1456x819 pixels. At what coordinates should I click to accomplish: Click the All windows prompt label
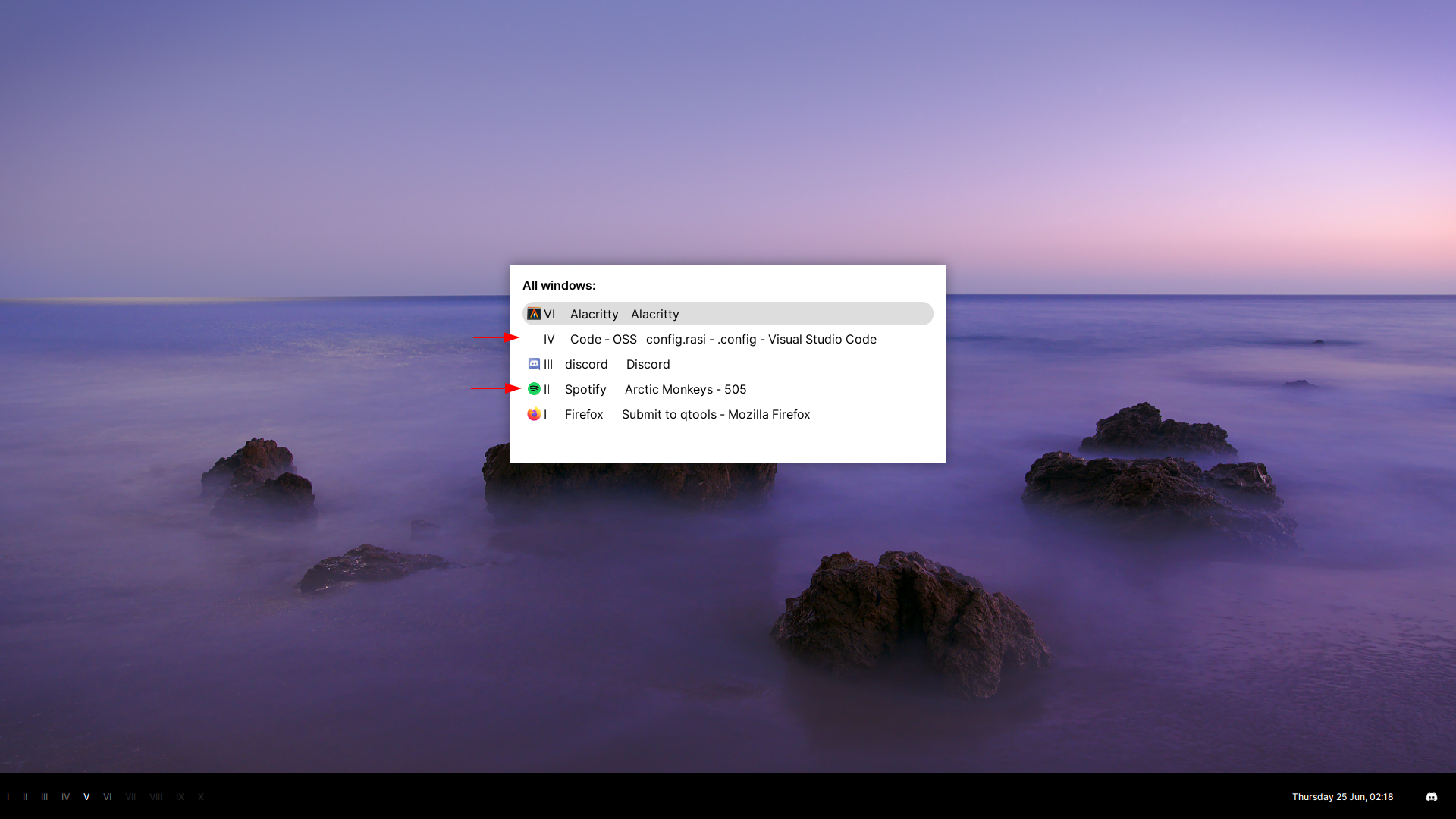(559, 286)
